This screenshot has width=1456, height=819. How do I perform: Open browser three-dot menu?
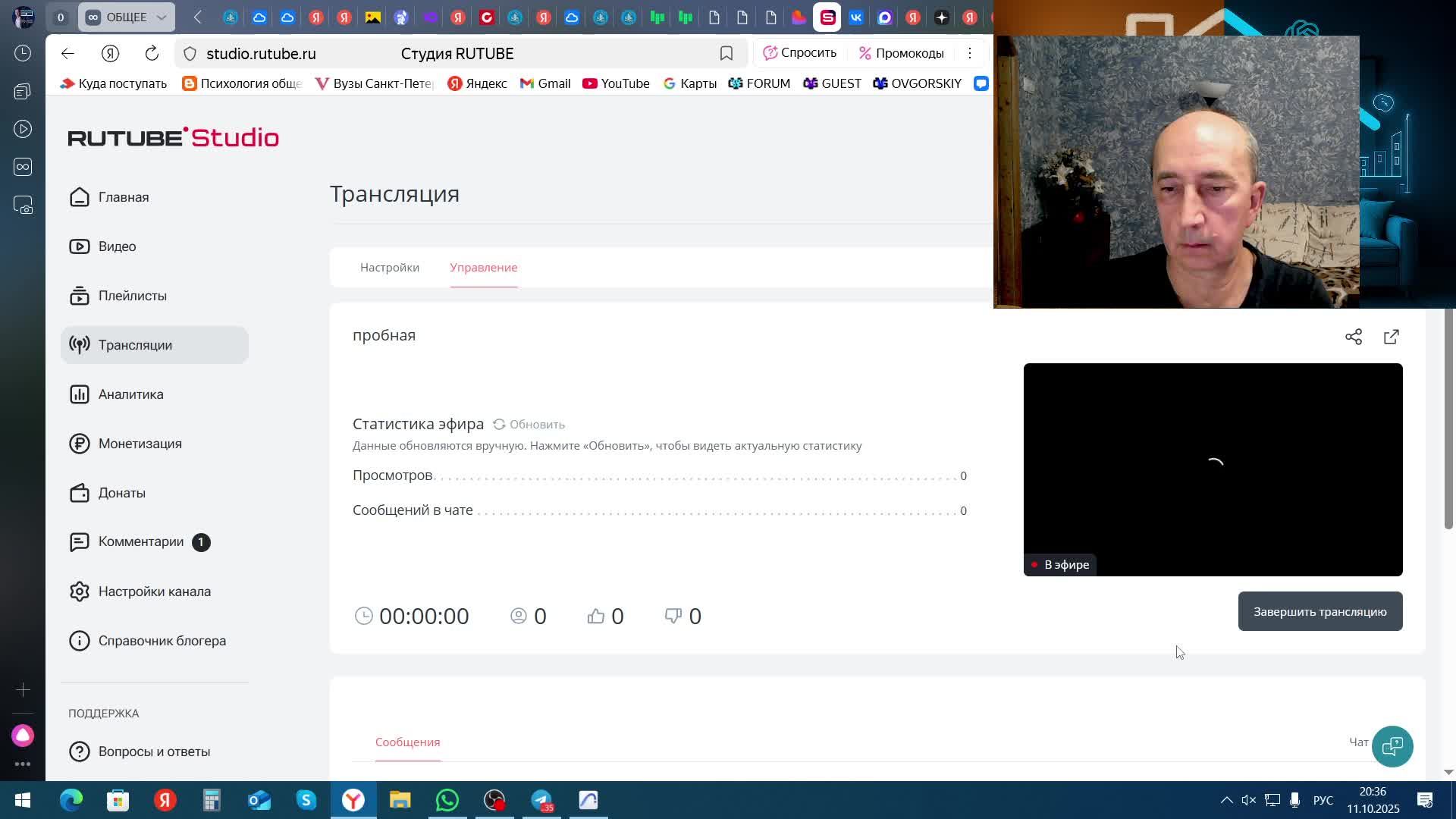coord(969,53)
